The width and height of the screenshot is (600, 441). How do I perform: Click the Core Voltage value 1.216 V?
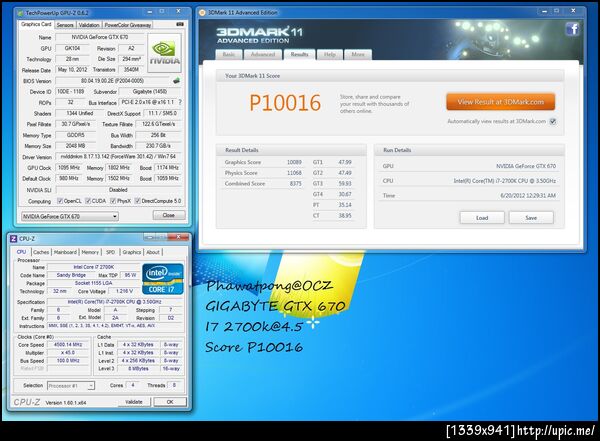point(124,291)
